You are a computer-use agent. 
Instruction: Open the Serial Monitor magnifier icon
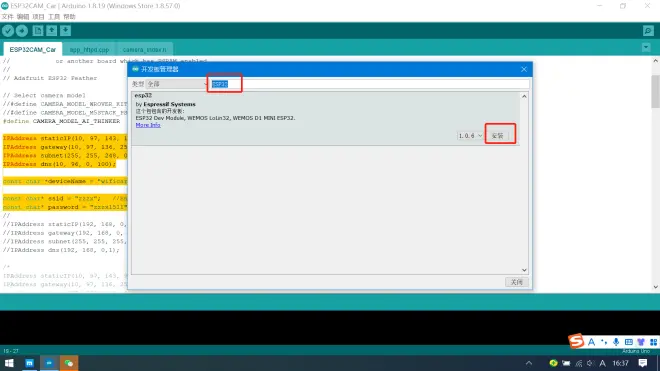648,31
